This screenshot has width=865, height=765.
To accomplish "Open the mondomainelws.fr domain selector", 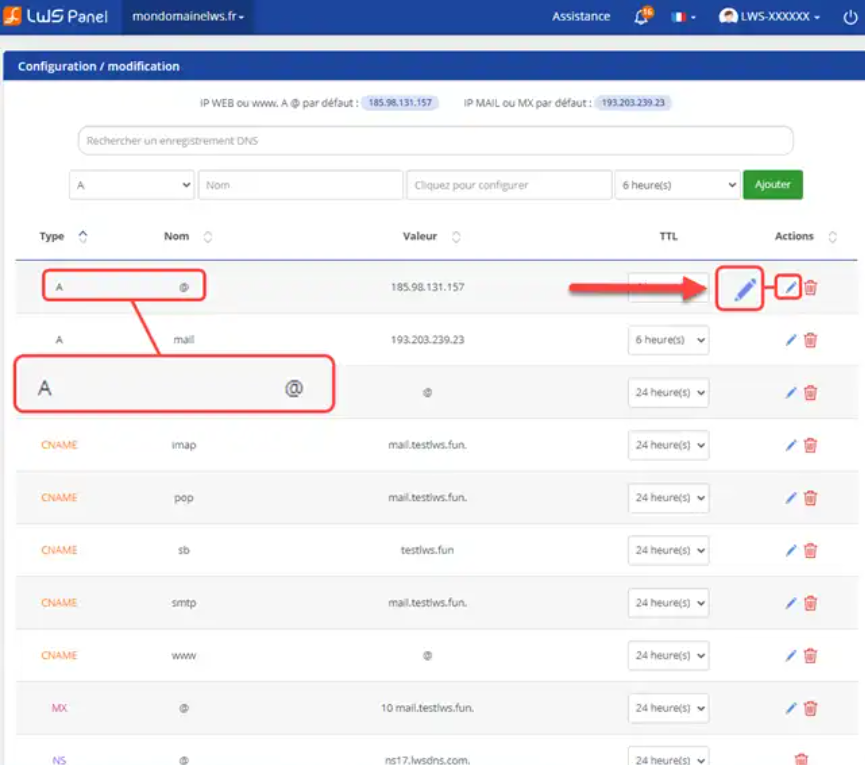I will (186, 17).
